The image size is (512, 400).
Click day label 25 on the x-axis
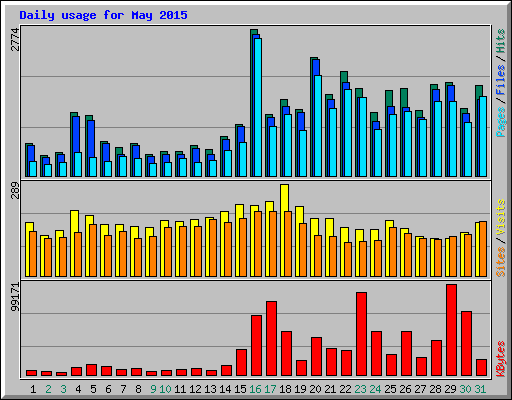click(x=390, y=389)
